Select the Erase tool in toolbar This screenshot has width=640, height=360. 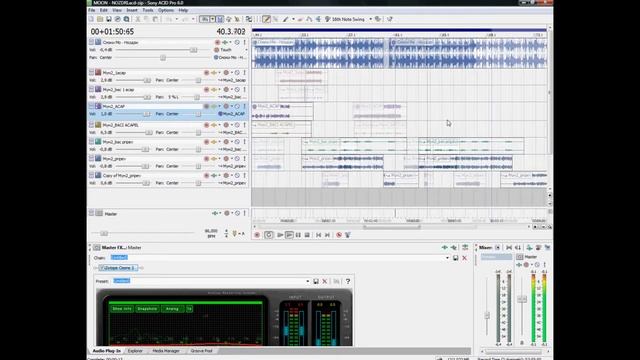coord(300,19)
